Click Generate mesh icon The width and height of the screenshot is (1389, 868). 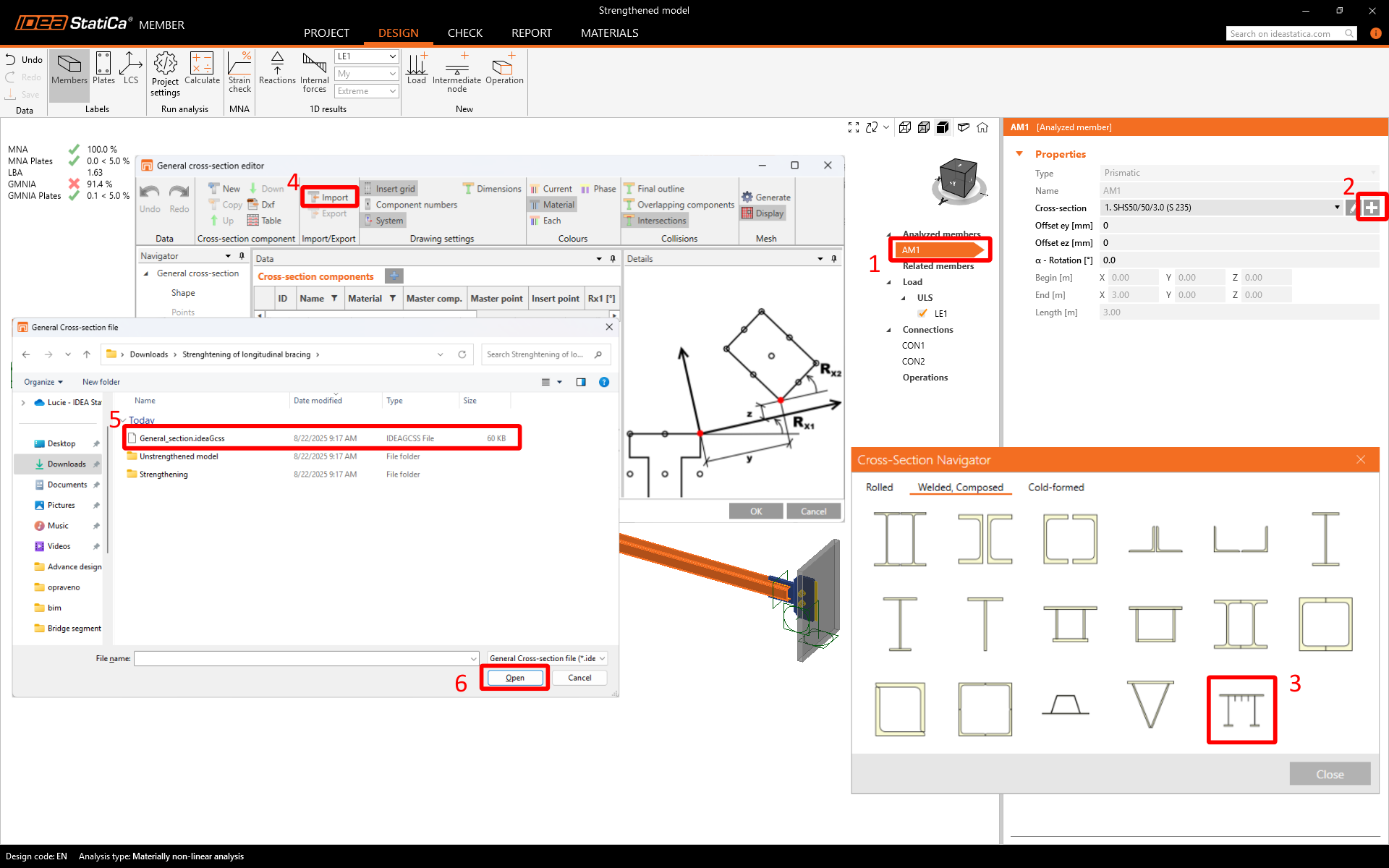pos(766,197)
